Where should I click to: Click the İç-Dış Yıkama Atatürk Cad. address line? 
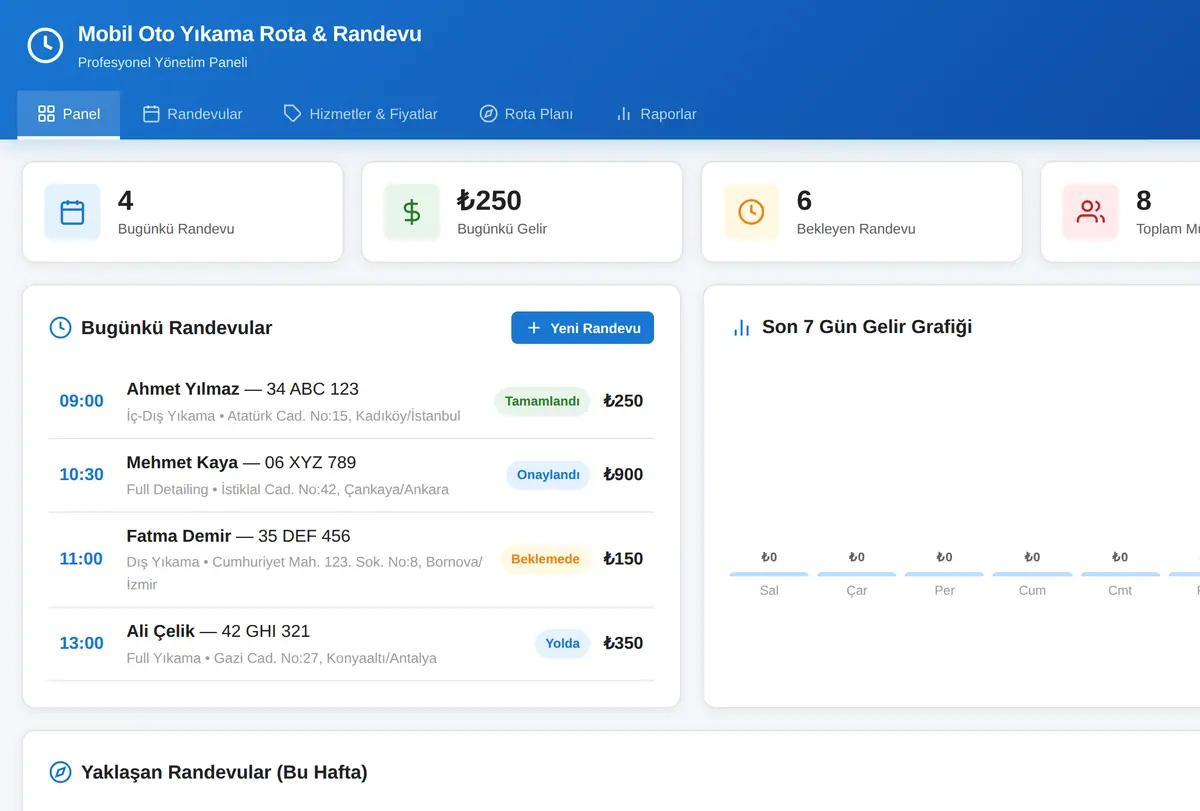(294, 416)
